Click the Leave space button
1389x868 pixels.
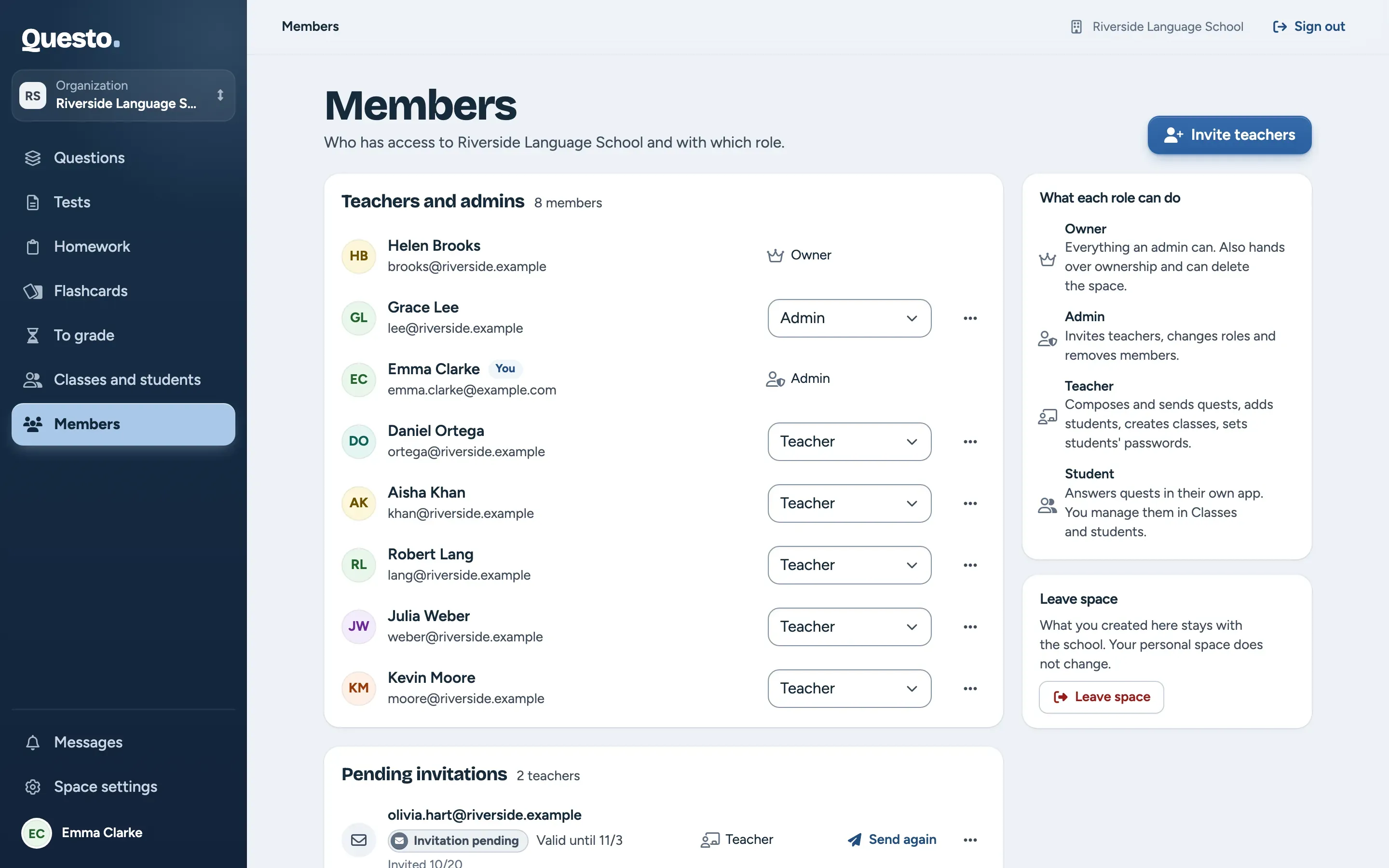pyautogui.click(x=1102, y=697)
